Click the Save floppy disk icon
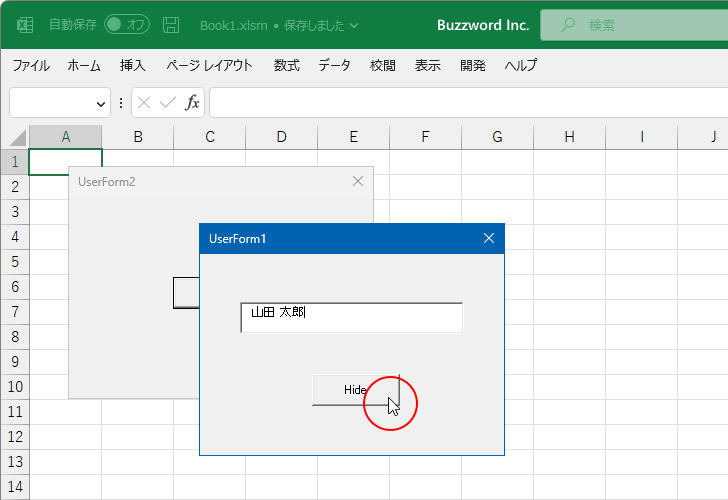This screenshot has height=500, width=728. [x=171, y=25]
